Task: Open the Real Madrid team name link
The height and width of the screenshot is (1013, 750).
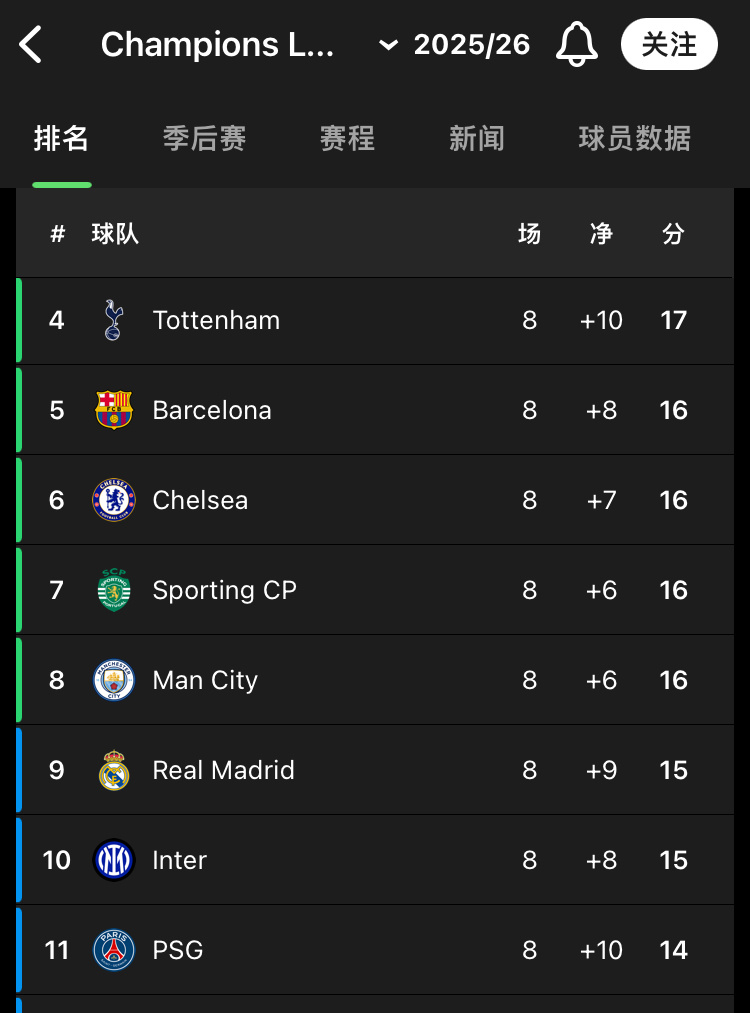Action: pos(223,770)
